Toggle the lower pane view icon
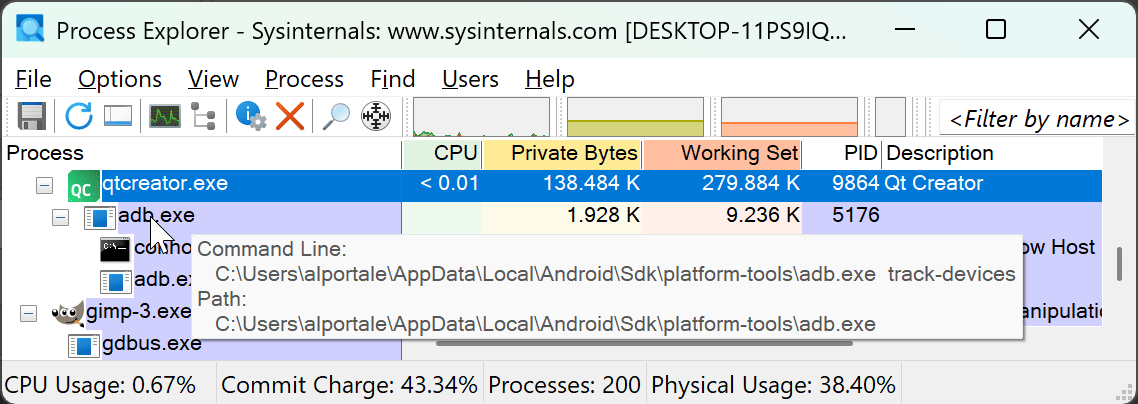1138x404 pixels. point(118,116)
